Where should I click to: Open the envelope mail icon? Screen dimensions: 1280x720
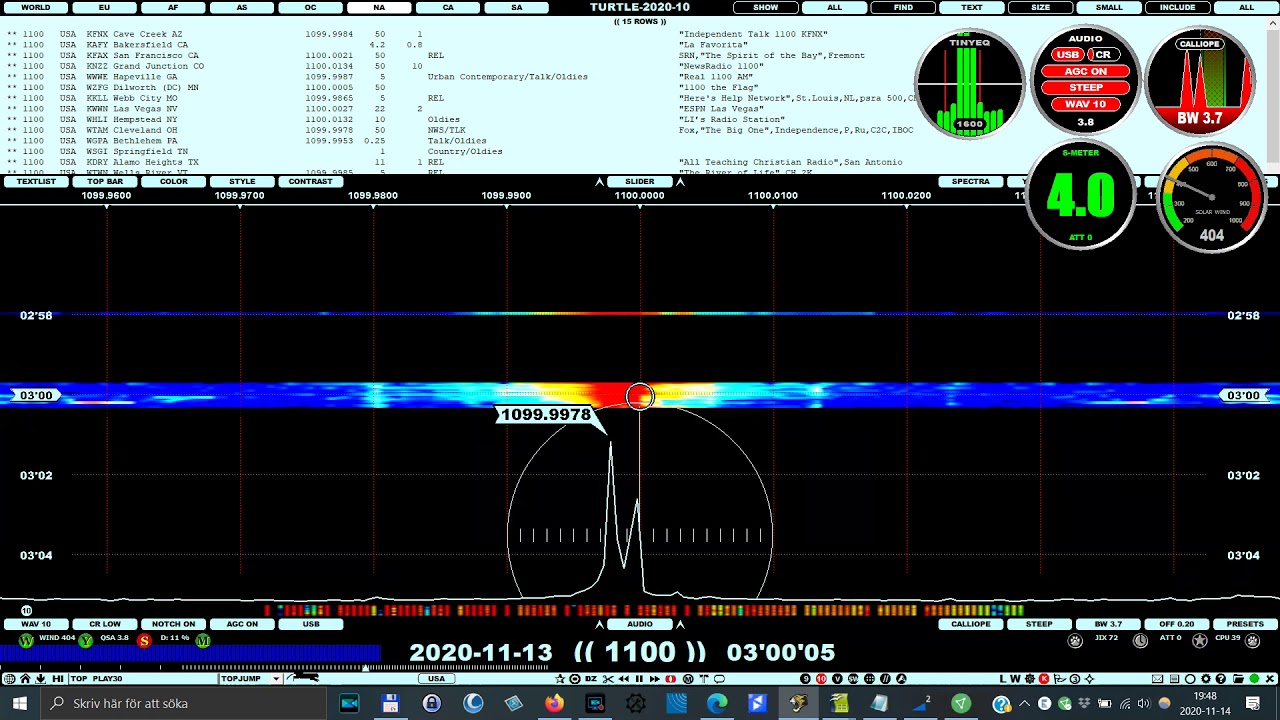click(1157, 679)
